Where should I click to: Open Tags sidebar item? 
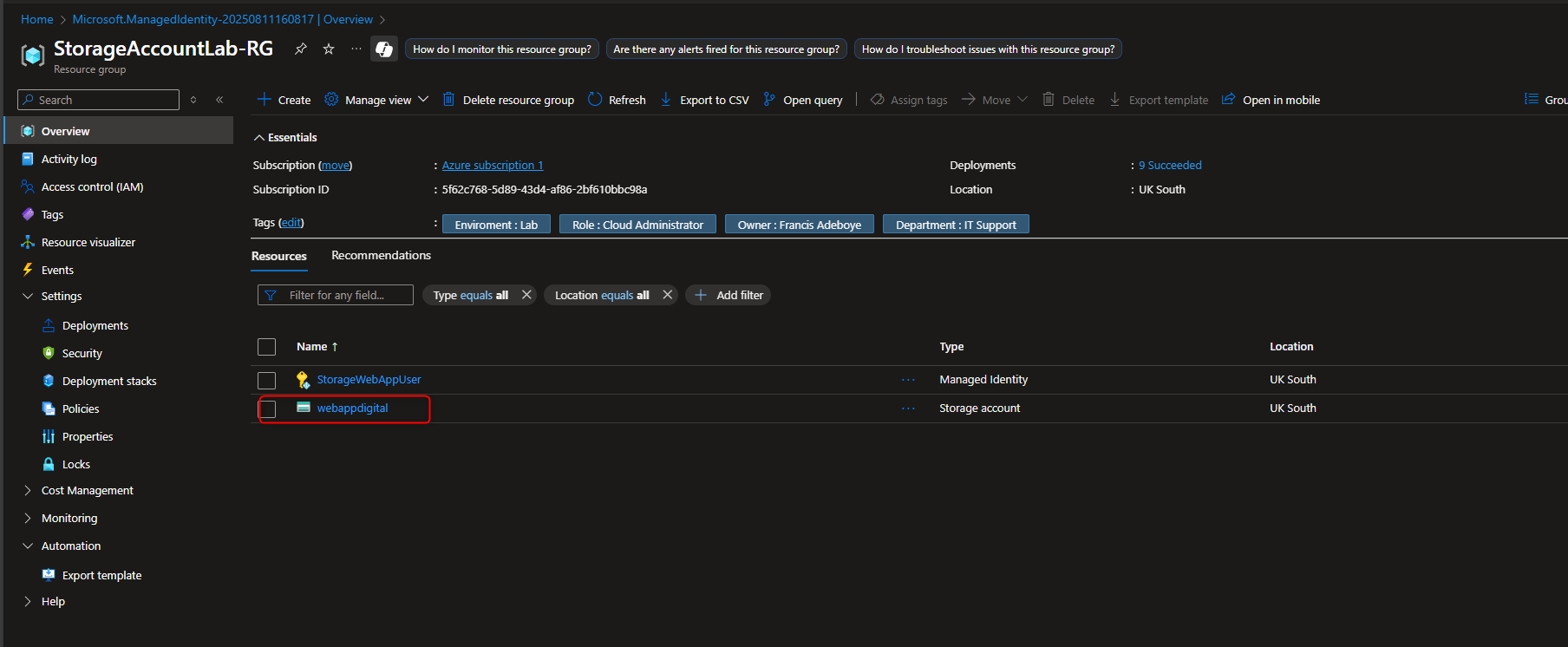(52, 215)
